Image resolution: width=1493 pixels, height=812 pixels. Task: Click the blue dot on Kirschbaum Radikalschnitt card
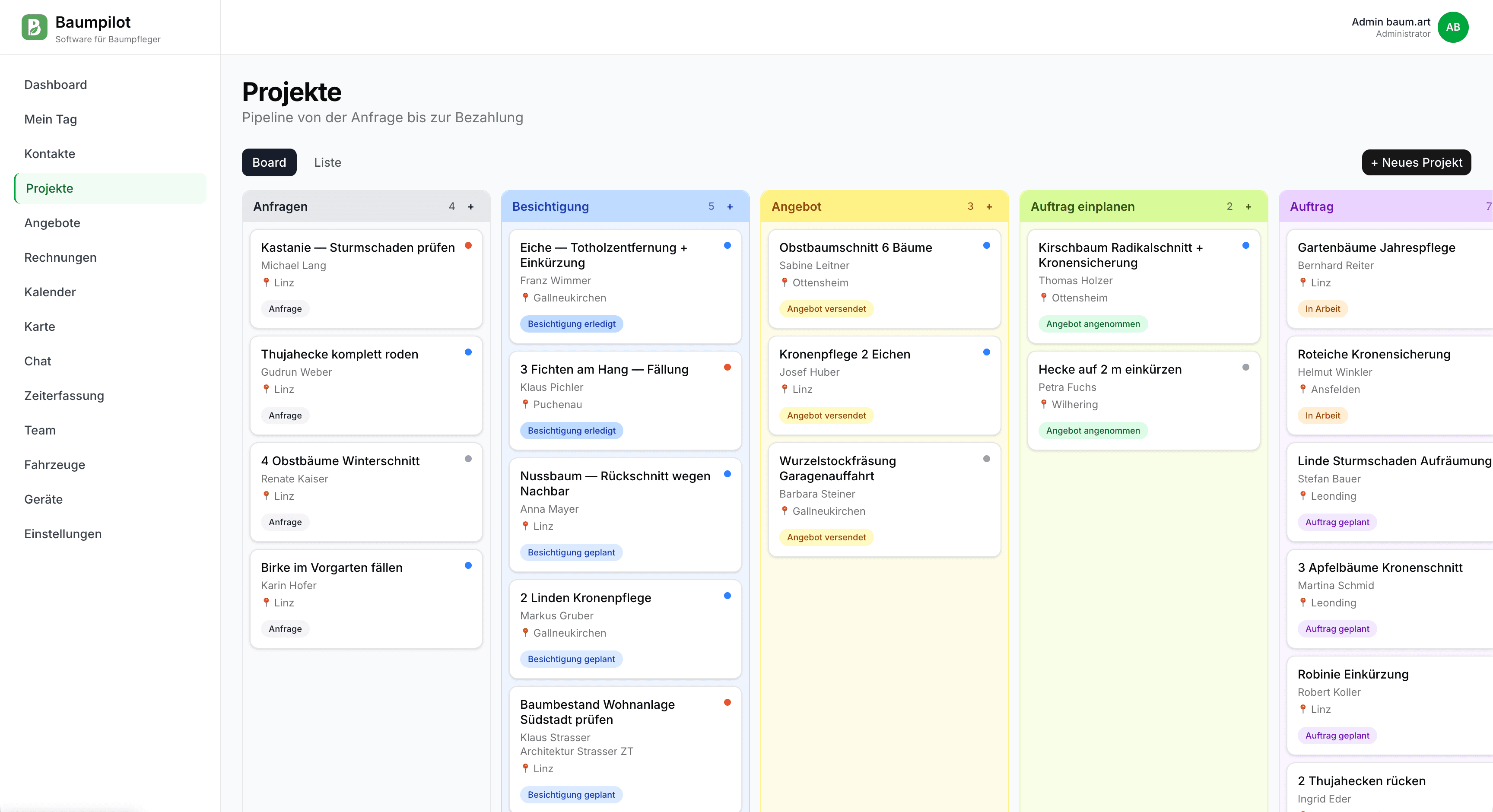tap(1245, 246)
